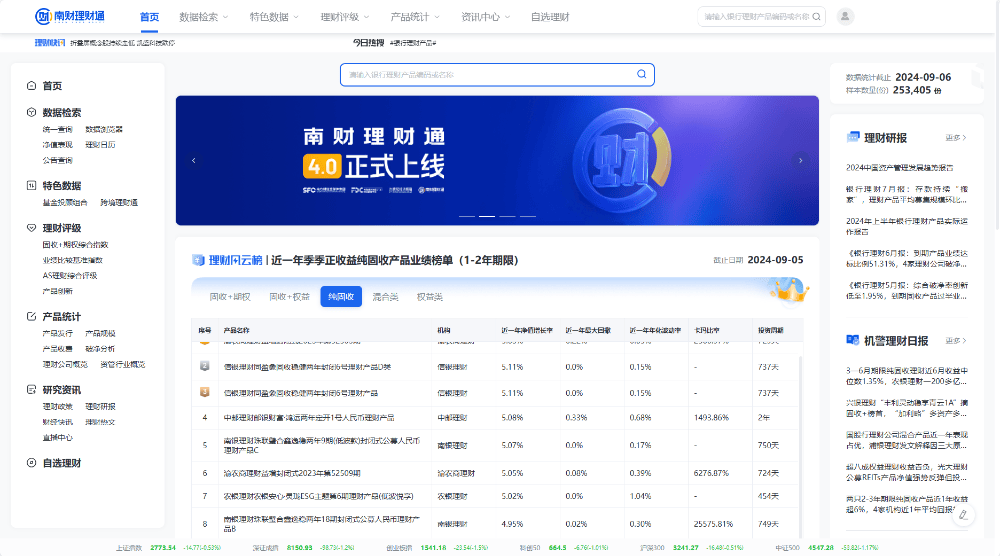Image resolution: width=1000 pixels, height=556 pixels.
Task: Click the center product search input field
Action: 488,75
